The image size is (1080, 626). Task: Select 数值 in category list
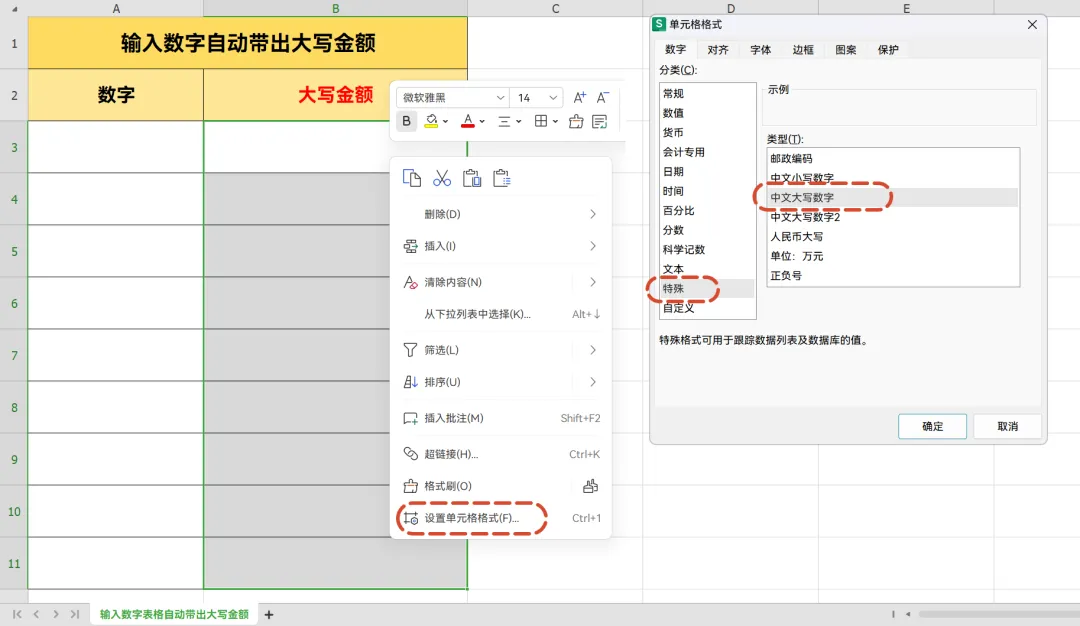[x=707, y=113]
